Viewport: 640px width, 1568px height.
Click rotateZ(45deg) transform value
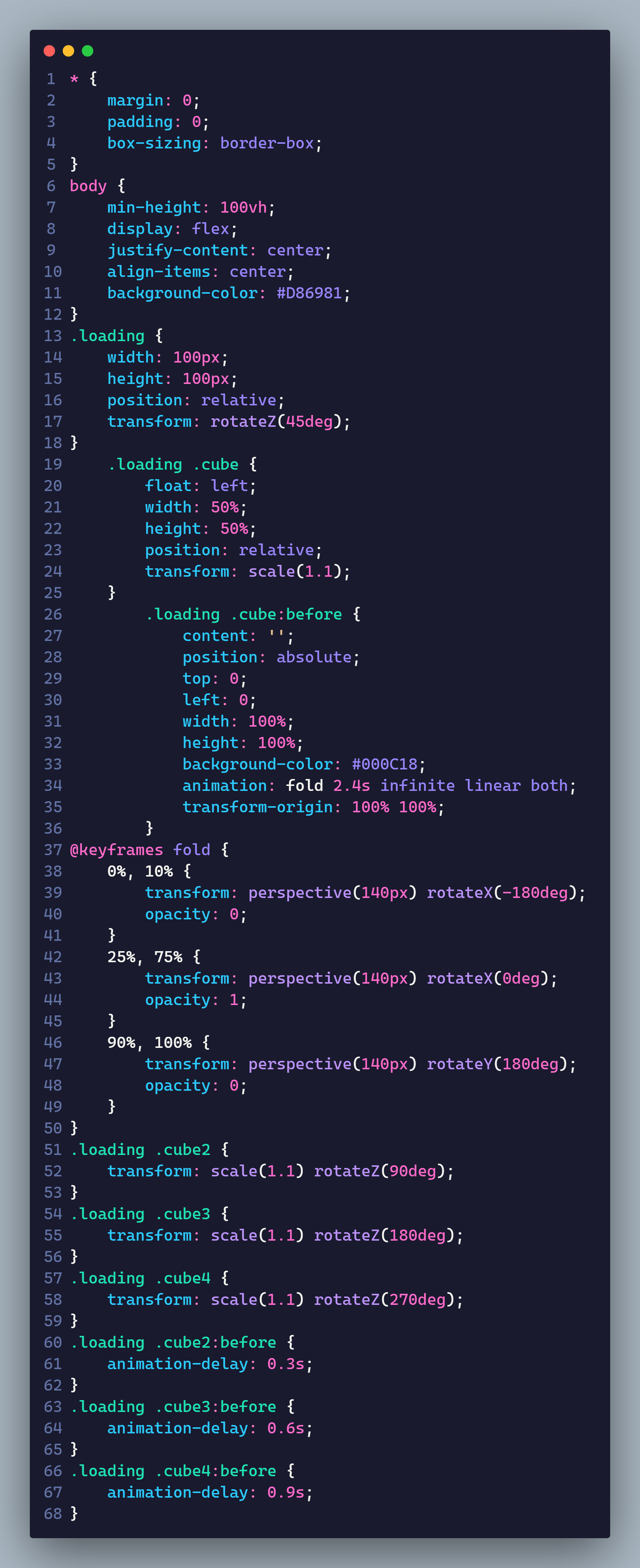pyautogui.click(x=276, y=421)
